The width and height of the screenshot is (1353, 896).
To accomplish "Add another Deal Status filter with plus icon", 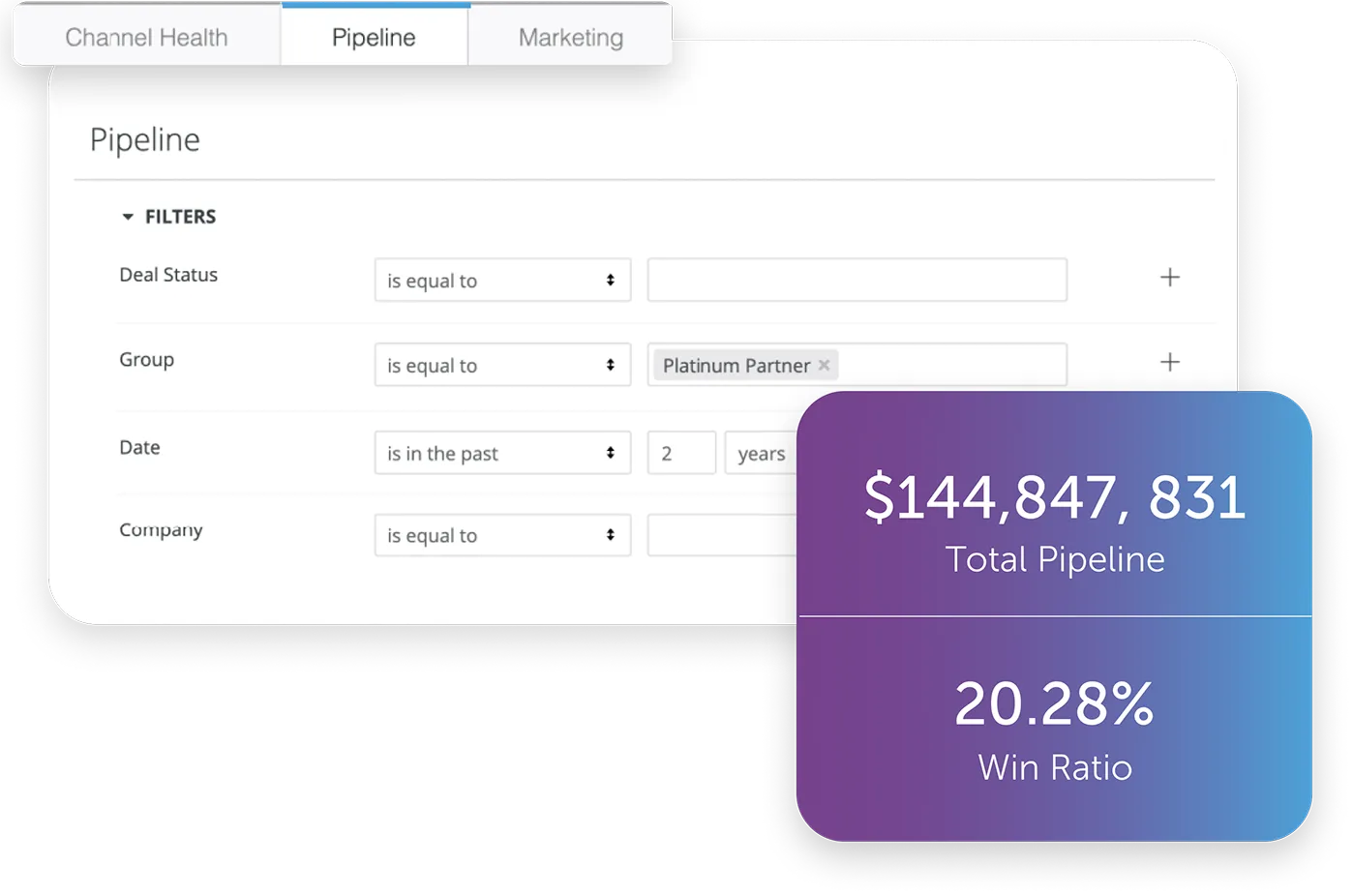I will click(x=1169, y=278).
